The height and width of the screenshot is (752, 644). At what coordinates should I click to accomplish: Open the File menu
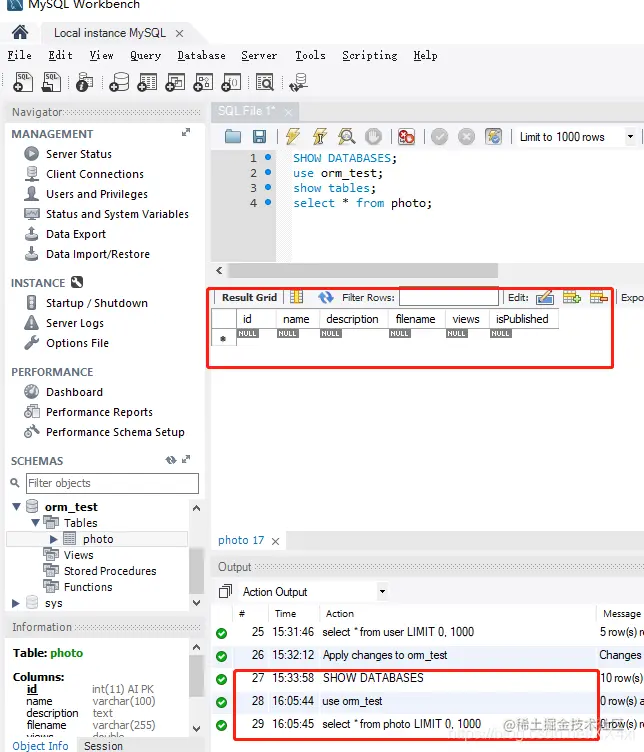coord(20,55)
